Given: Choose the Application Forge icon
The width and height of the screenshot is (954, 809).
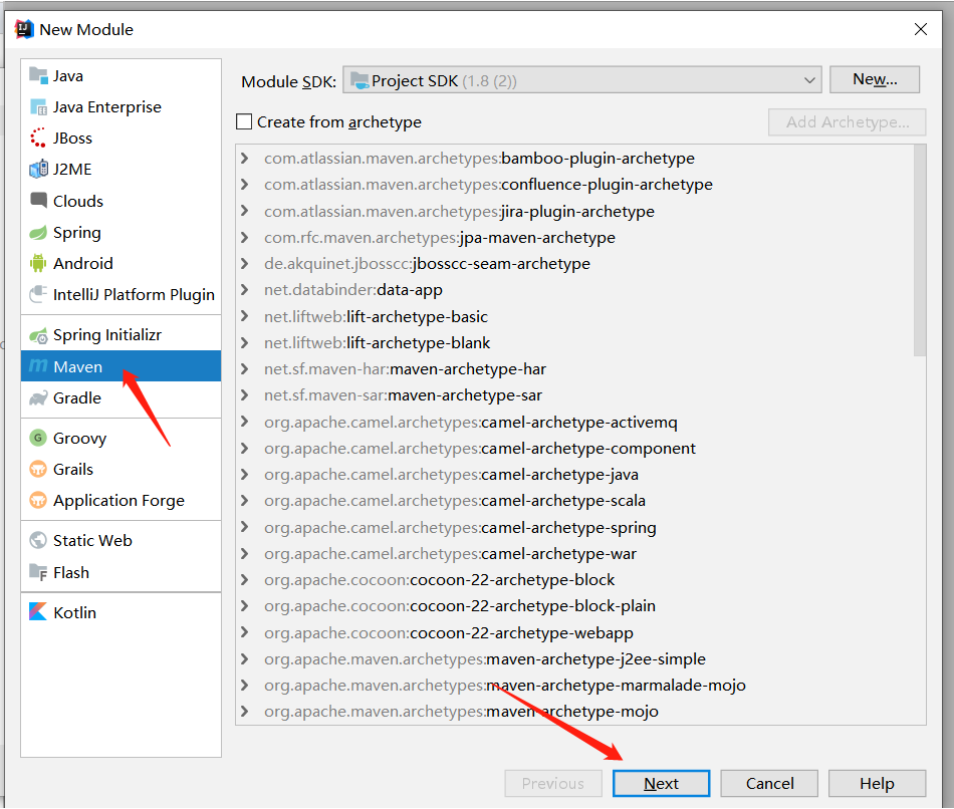Looking at the screenshot, I should [x=38, y=500].
